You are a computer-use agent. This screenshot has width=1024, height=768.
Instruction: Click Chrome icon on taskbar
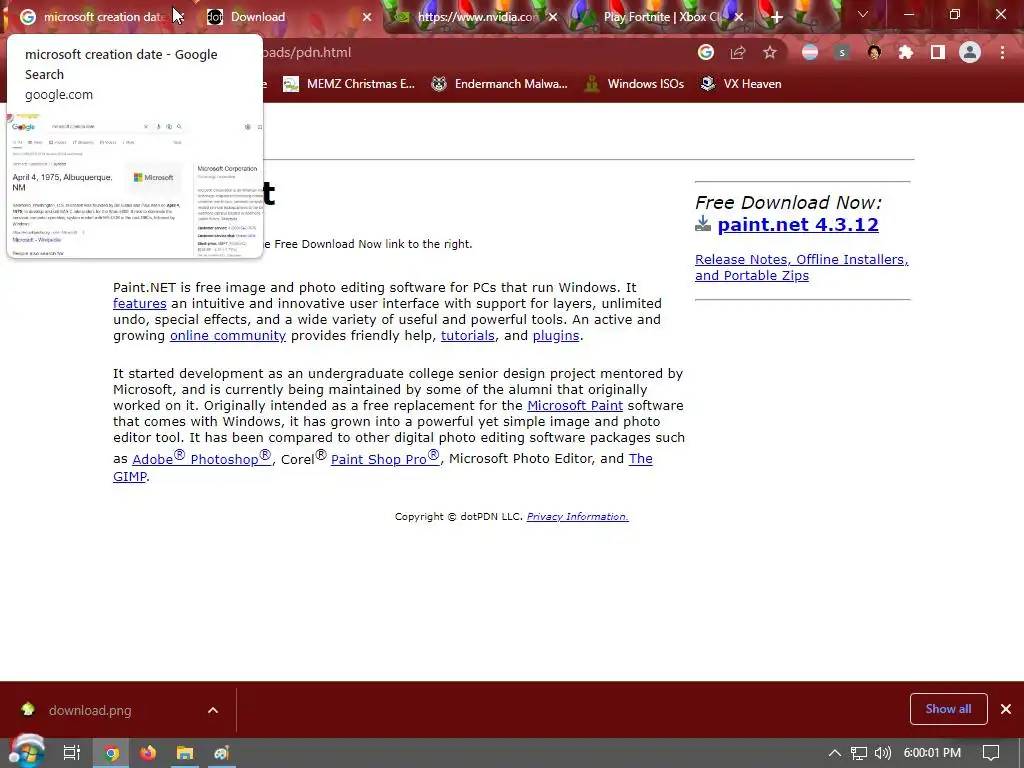tap(112, 753)
